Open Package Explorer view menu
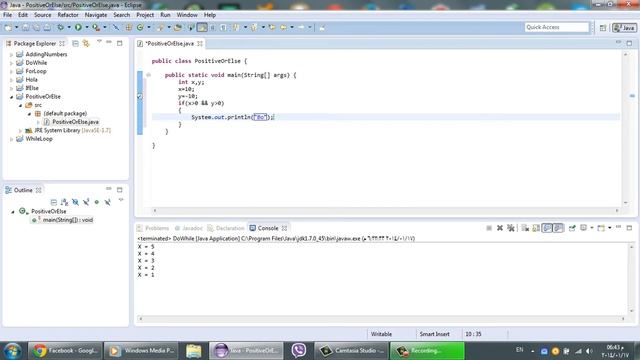Image resolution: width=640 pixels, height=360 pixels. pos(99,42)
